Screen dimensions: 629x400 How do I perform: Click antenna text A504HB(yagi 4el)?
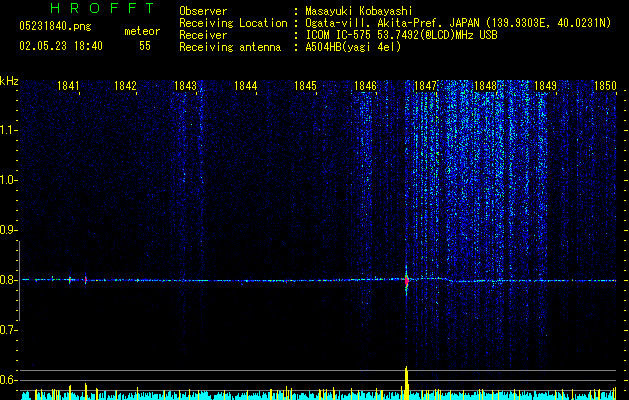(x=353, y=47)
